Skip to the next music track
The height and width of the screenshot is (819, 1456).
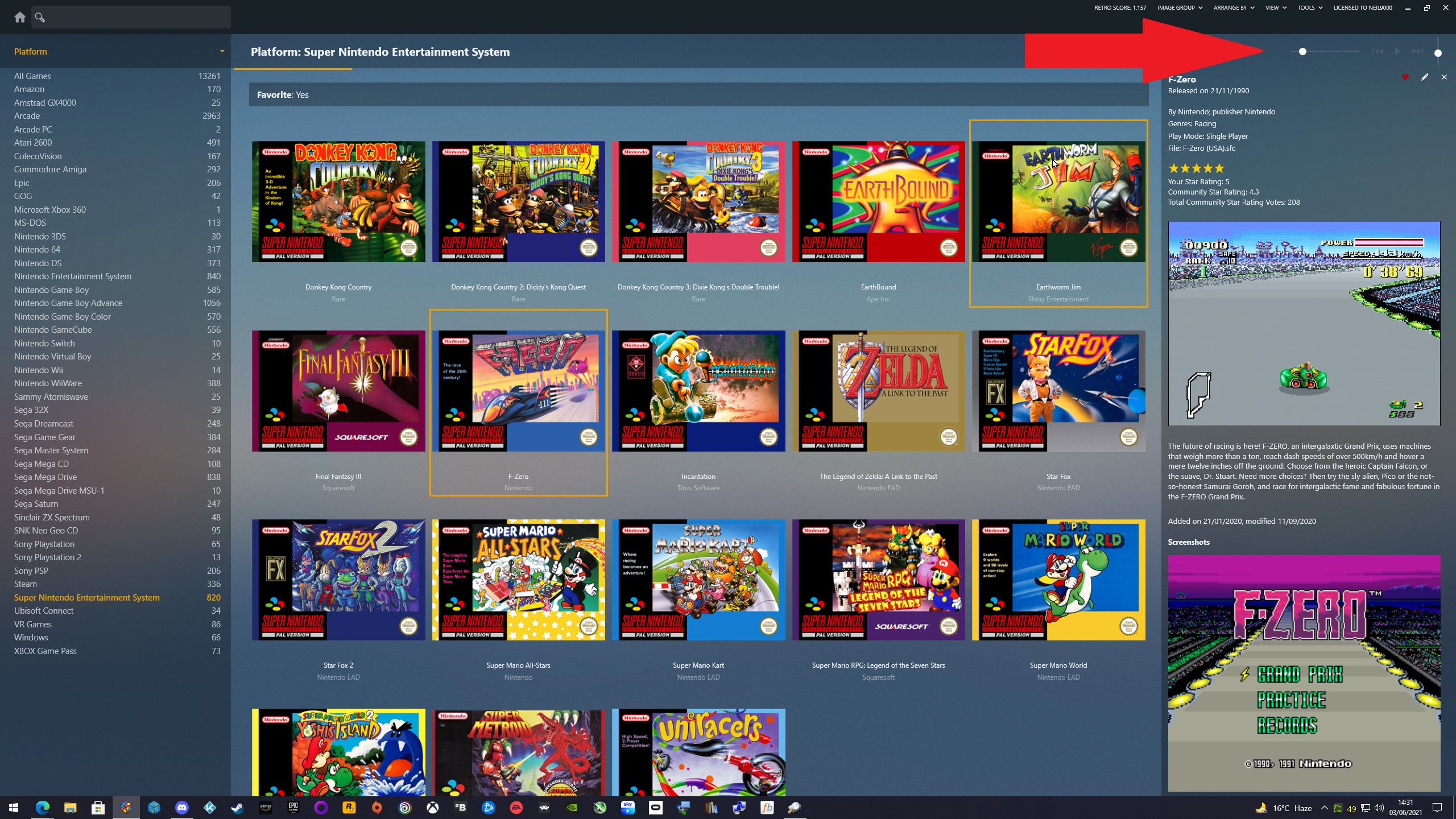1417,52
